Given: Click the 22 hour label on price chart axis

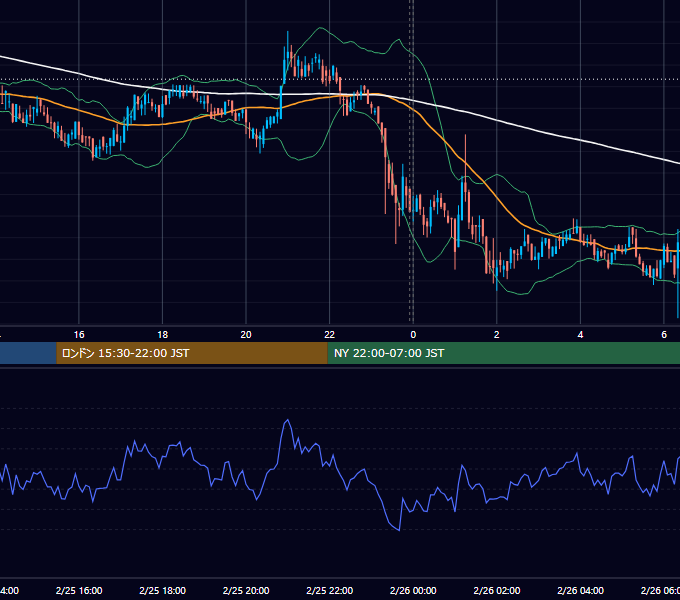Looking at the screenshot, I should [330, 335].
